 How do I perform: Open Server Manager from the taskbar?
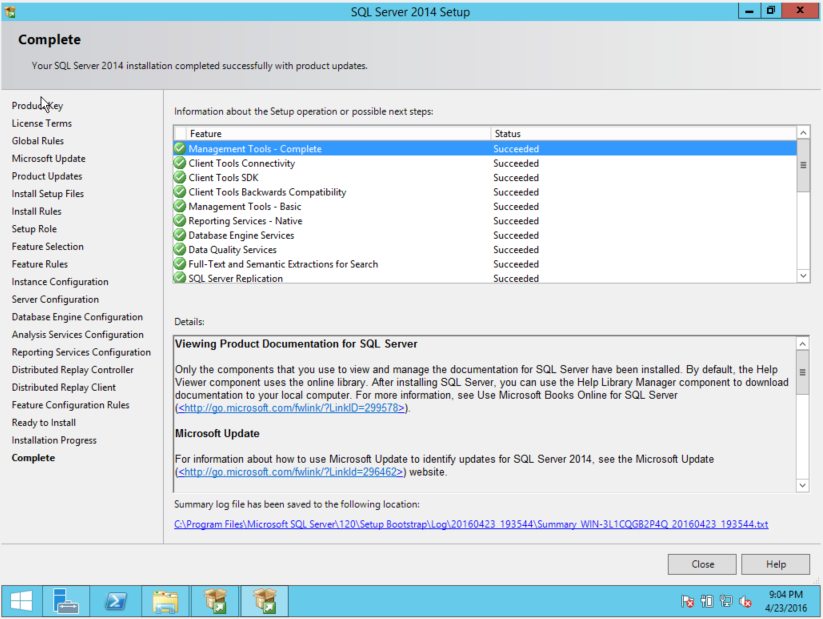click(x=67, y=600)
